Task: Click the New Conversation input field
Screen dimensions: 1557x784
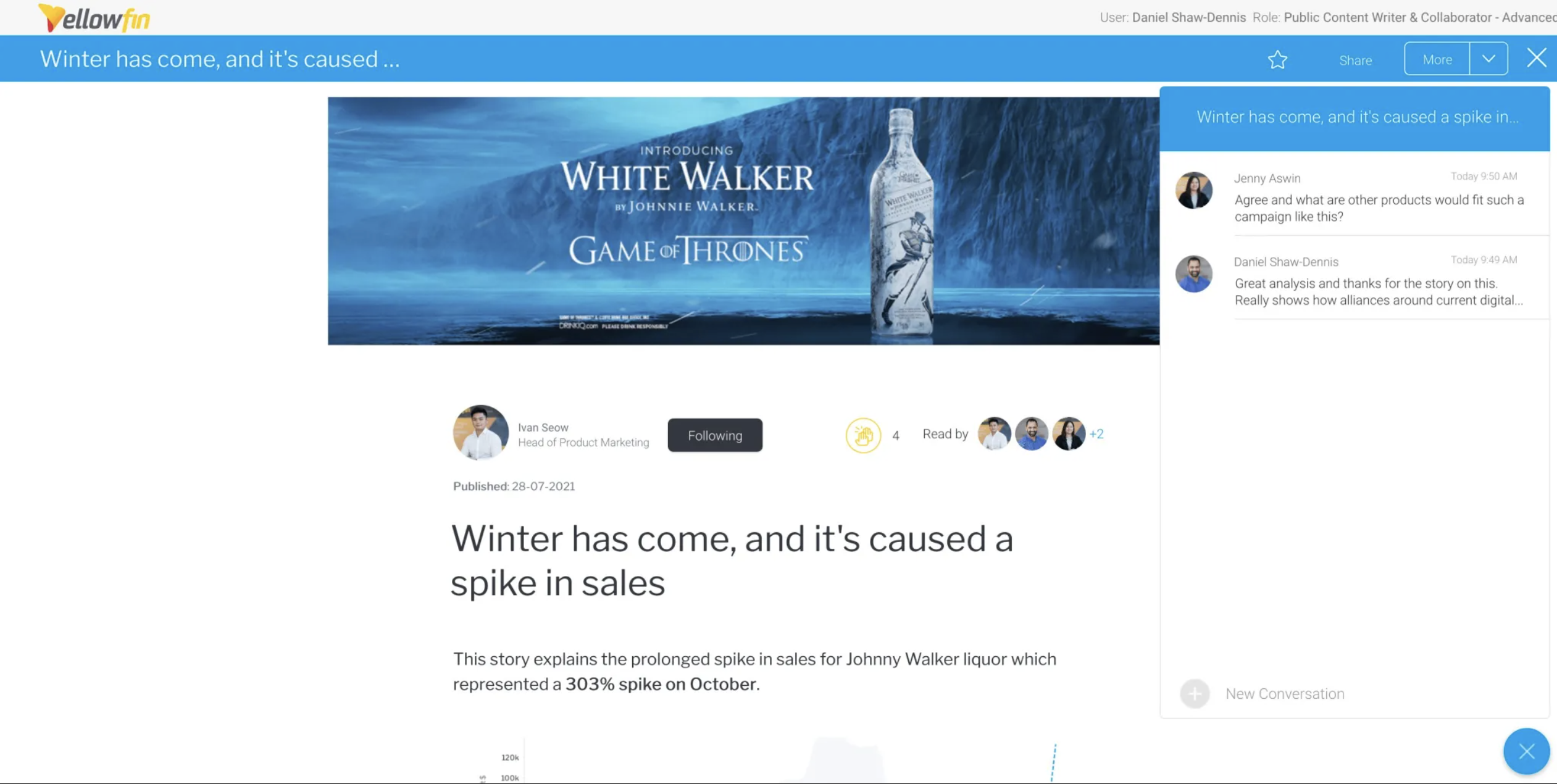Action: 1284,694
